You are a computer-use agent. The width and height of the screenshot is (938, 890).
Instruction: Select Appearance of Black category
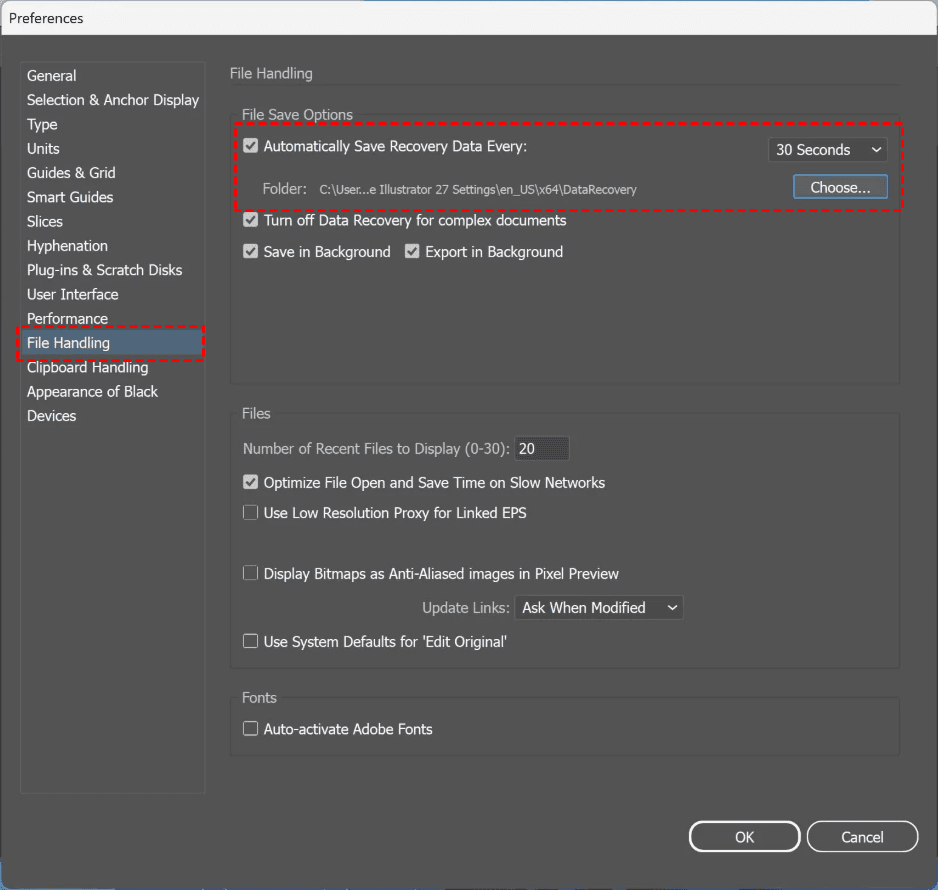[x=92, y=392]
